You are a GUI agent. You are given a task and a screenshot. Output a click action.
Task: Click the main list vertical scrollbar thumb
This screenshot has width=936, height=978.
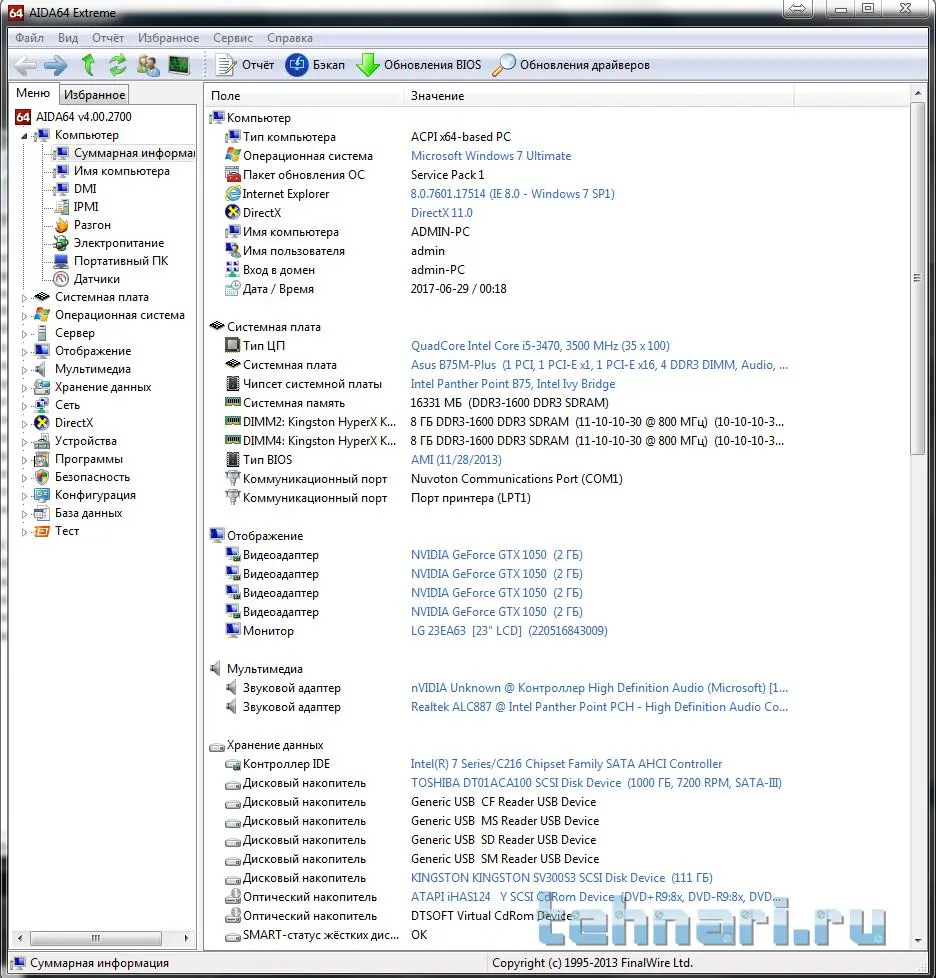917,279
